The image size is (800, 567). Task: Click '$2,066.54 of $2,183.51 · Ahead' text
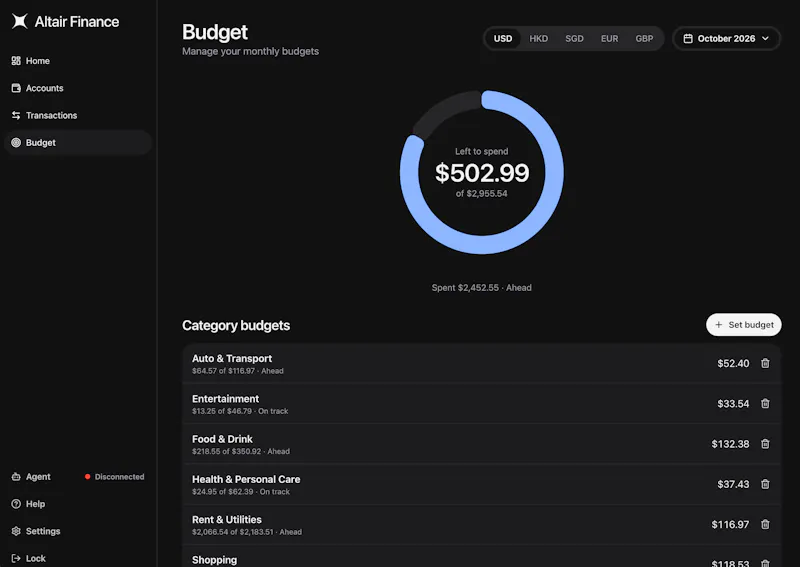[x=247, y=532]
